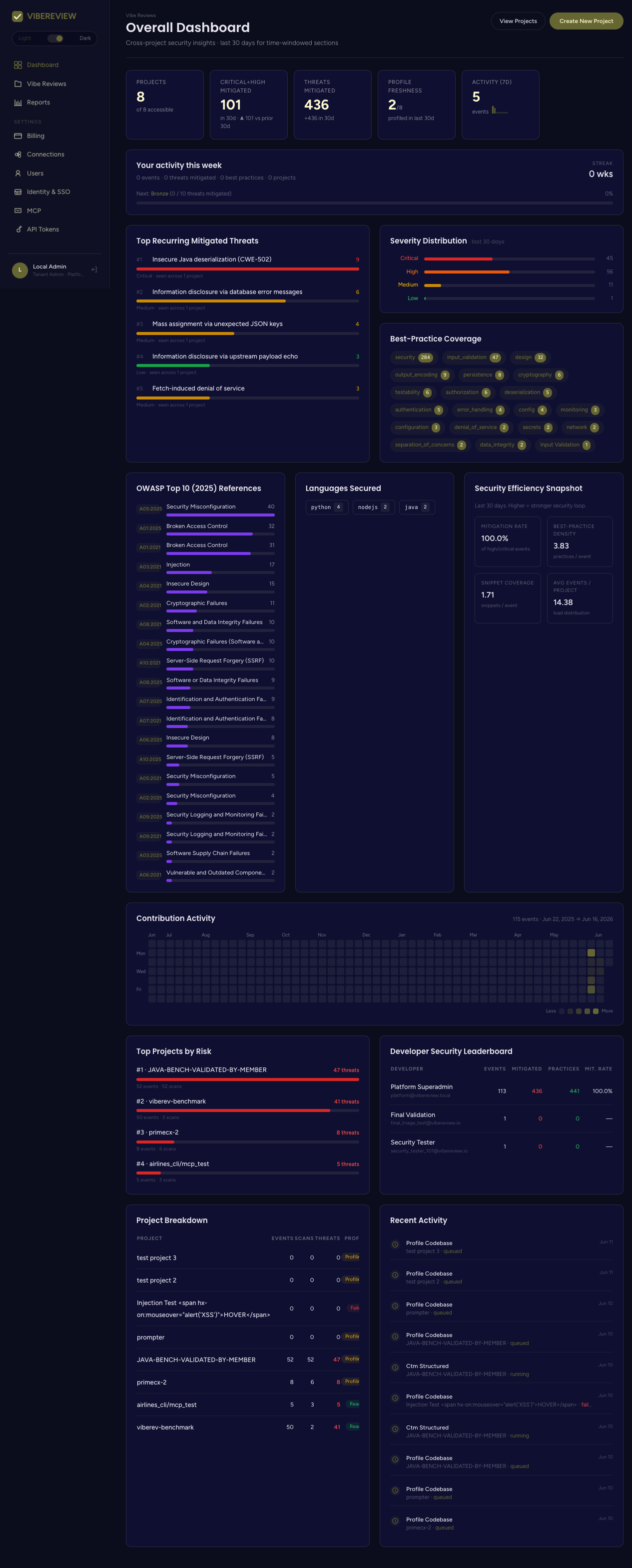This screenshot has width=632, height=1568.
Task: Click the Identity & SSO icon
Action: point(17,191)
